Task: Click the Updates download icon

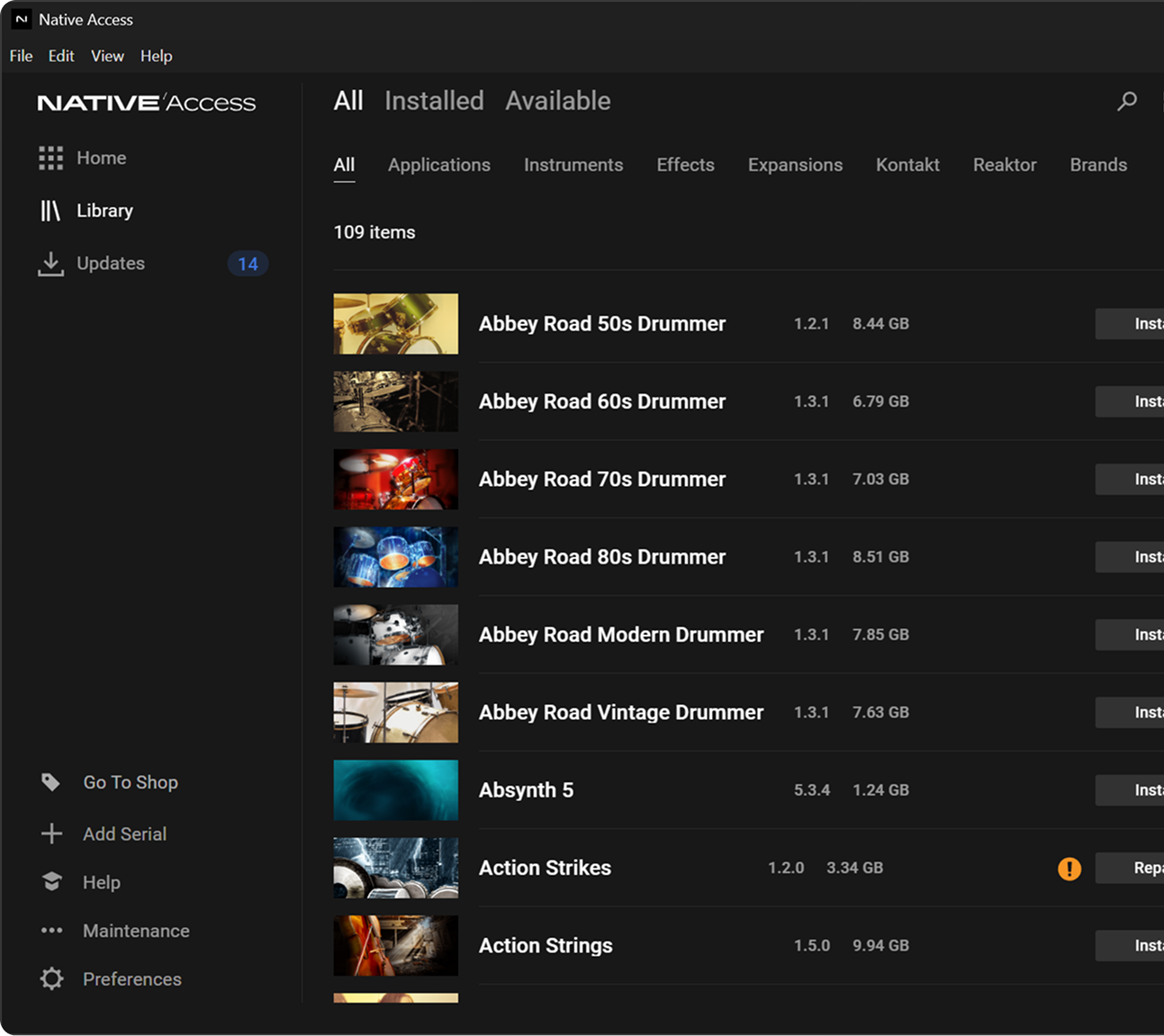Action: [x=50, y=264]
